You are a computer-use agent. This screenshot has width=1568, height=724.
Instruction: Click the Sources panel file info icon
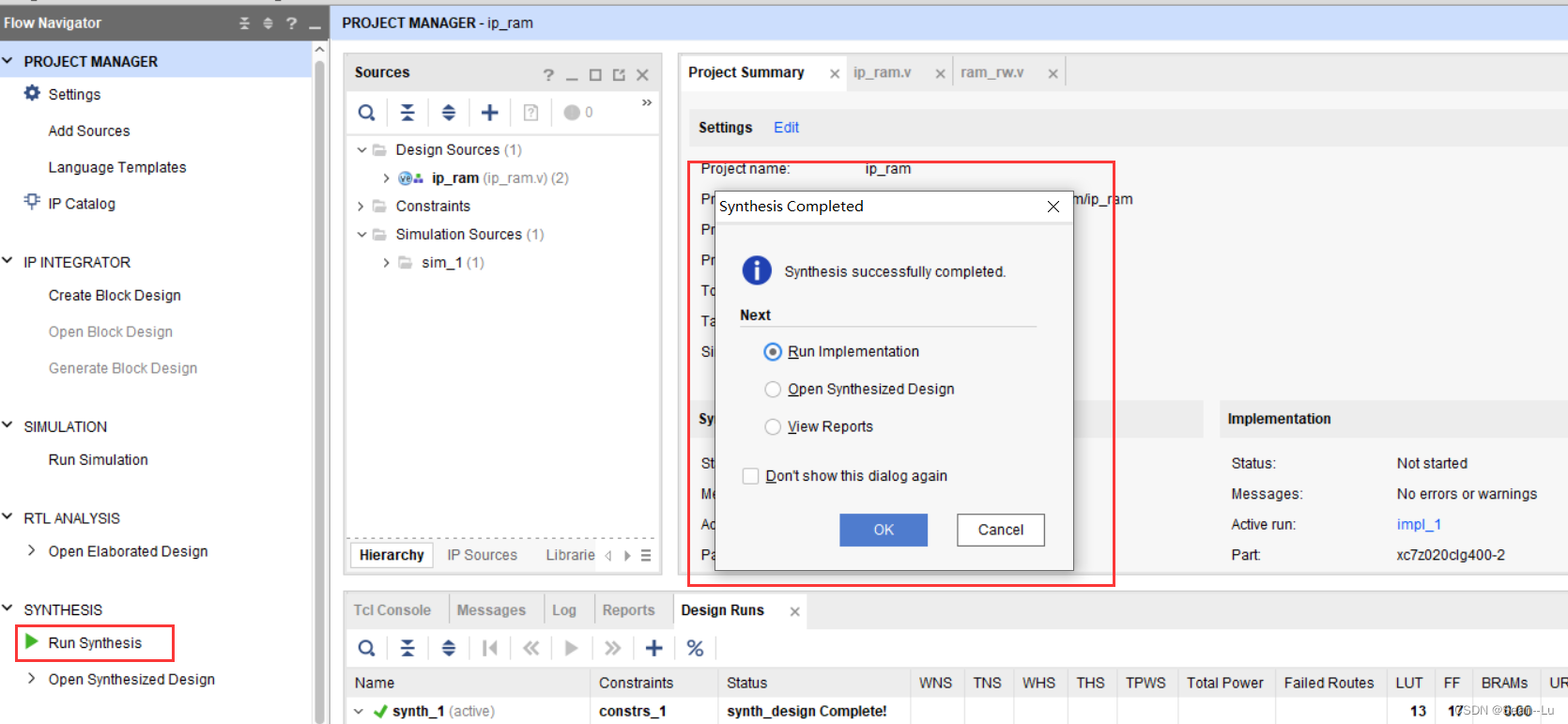pos(530,113)
